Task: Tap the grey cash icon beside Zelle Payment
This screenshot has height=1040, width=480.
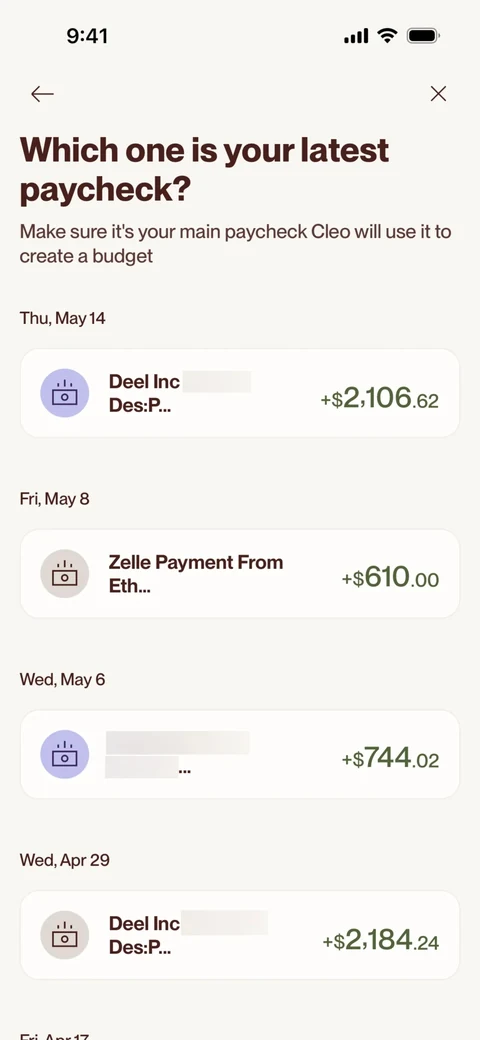Action: (x=64, y=574)
